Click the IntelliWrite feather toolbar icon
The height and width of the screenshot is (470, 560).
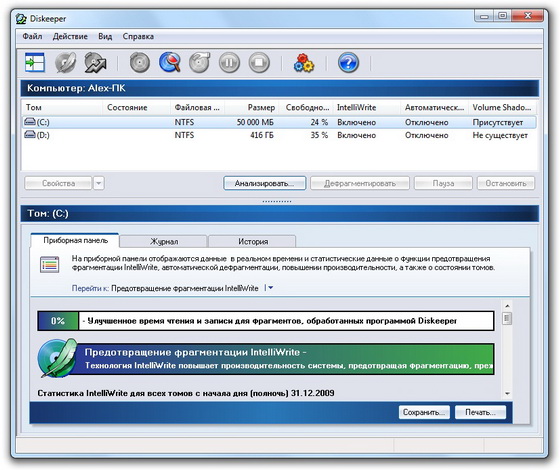65,62
